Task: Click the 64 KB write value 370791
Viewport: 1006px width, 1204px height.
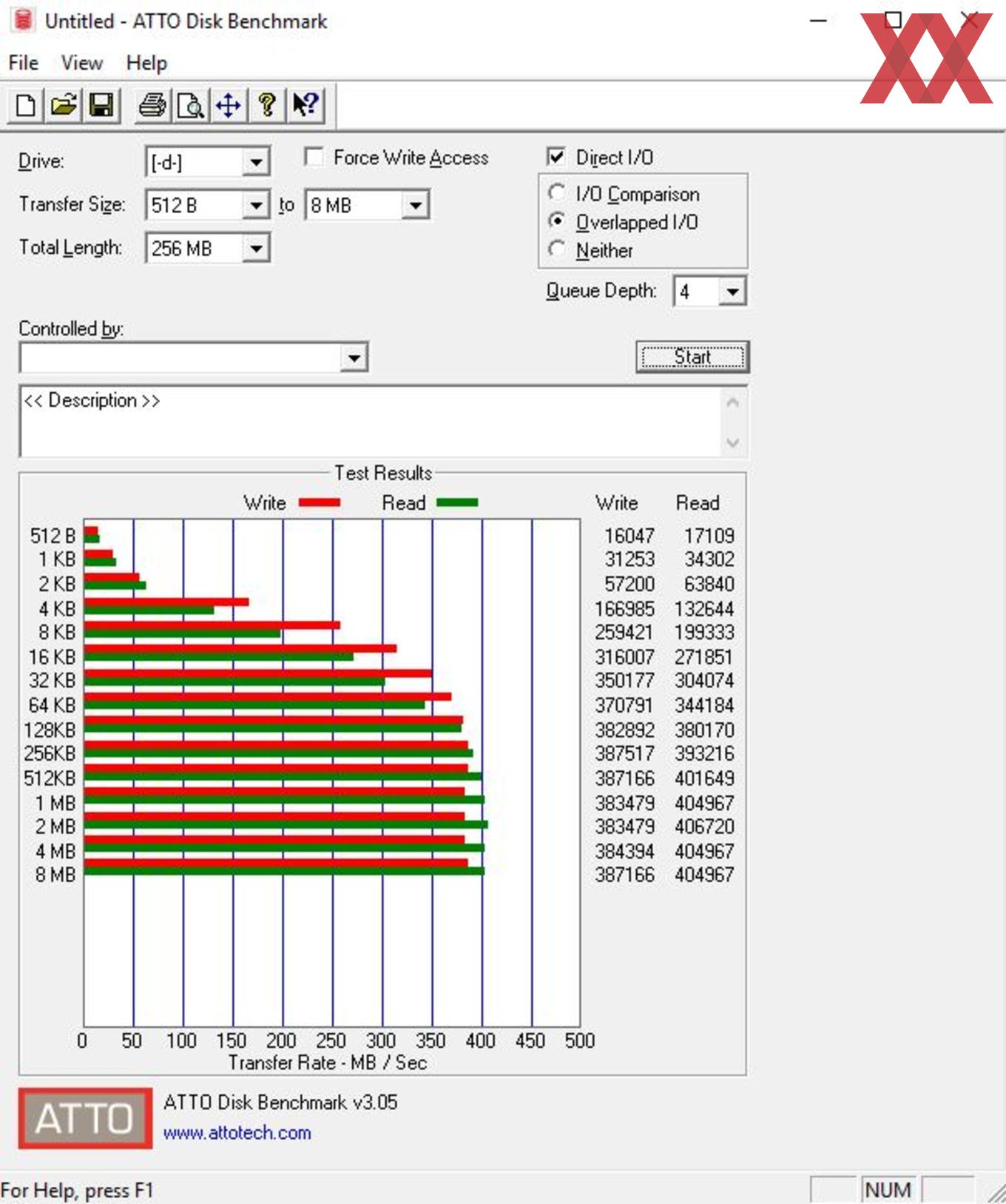Action: point(624,705)
